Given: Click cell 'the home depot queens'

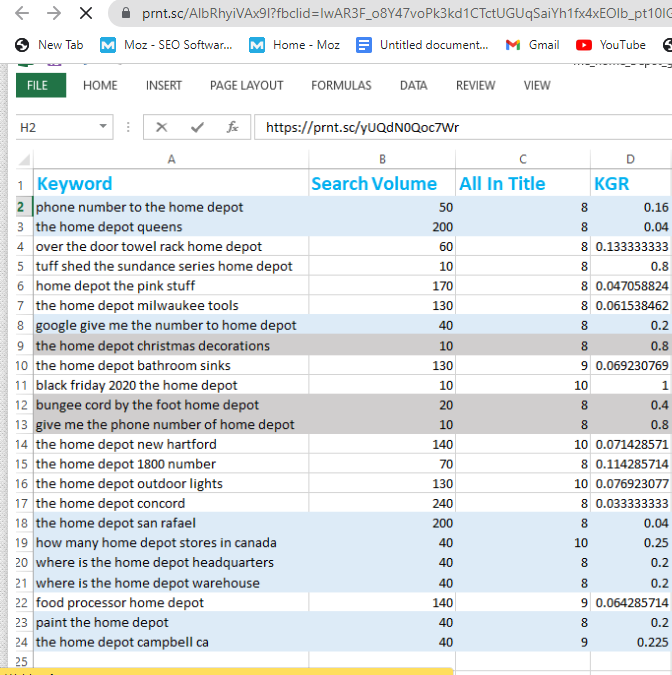Looking at the screenshot, I should pyautogui.click(x=110, y=227).
